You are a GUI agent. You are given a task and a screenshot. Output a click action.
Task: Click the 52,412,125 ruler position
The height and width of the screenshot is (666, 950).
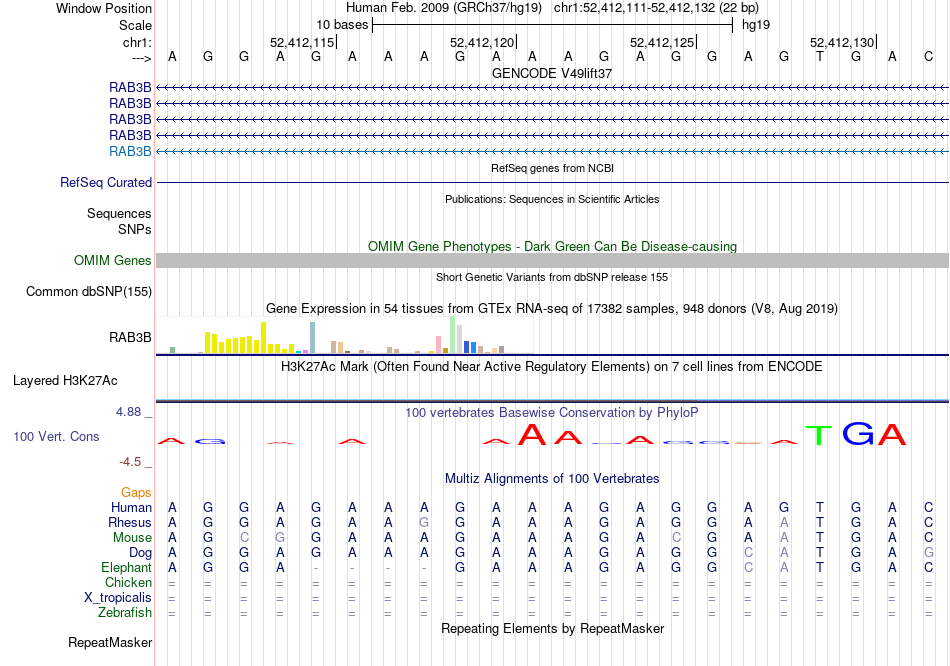[662, 42]
